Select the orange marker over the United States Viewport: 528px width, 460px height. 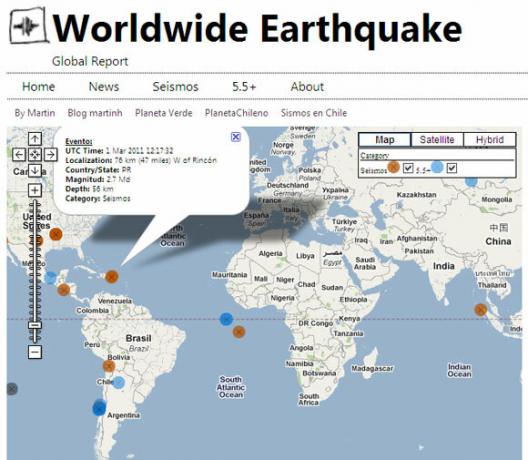(56, 234)
